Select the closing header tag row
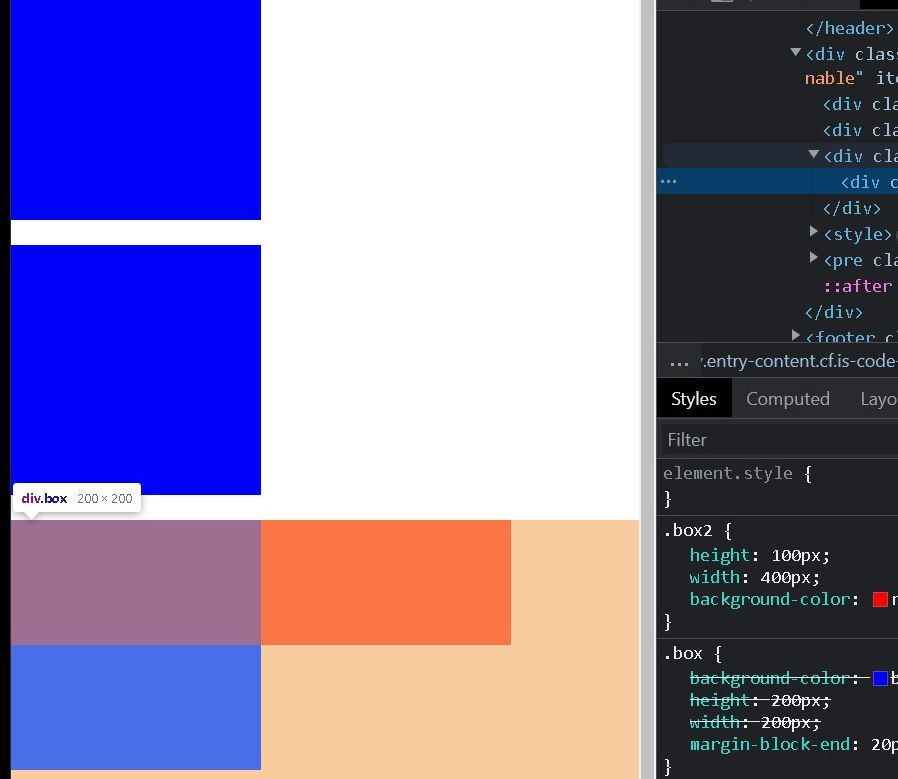 [x=849, y=28]
